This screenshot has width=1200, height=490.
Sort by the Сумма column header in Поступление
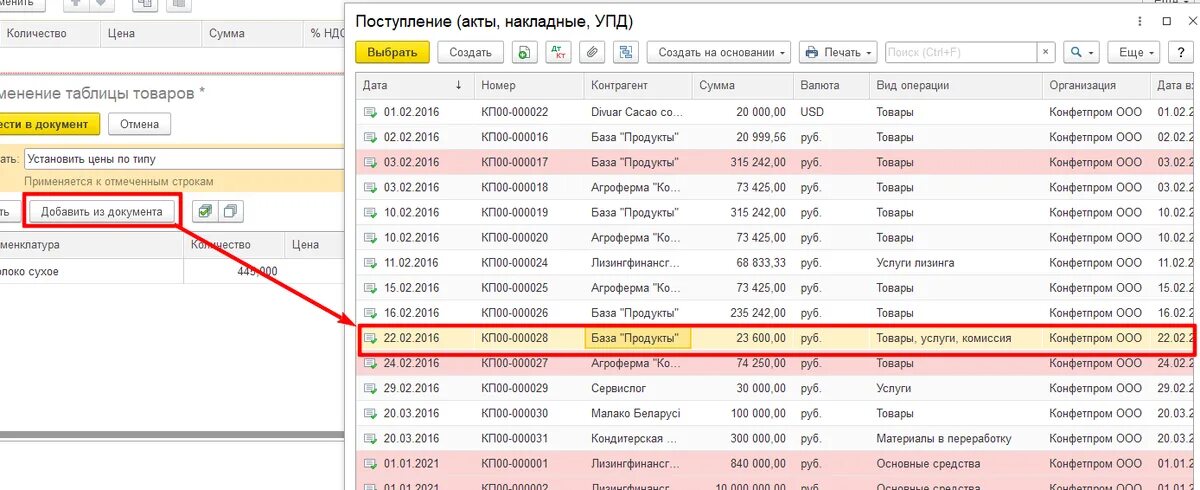click(742, 85)
